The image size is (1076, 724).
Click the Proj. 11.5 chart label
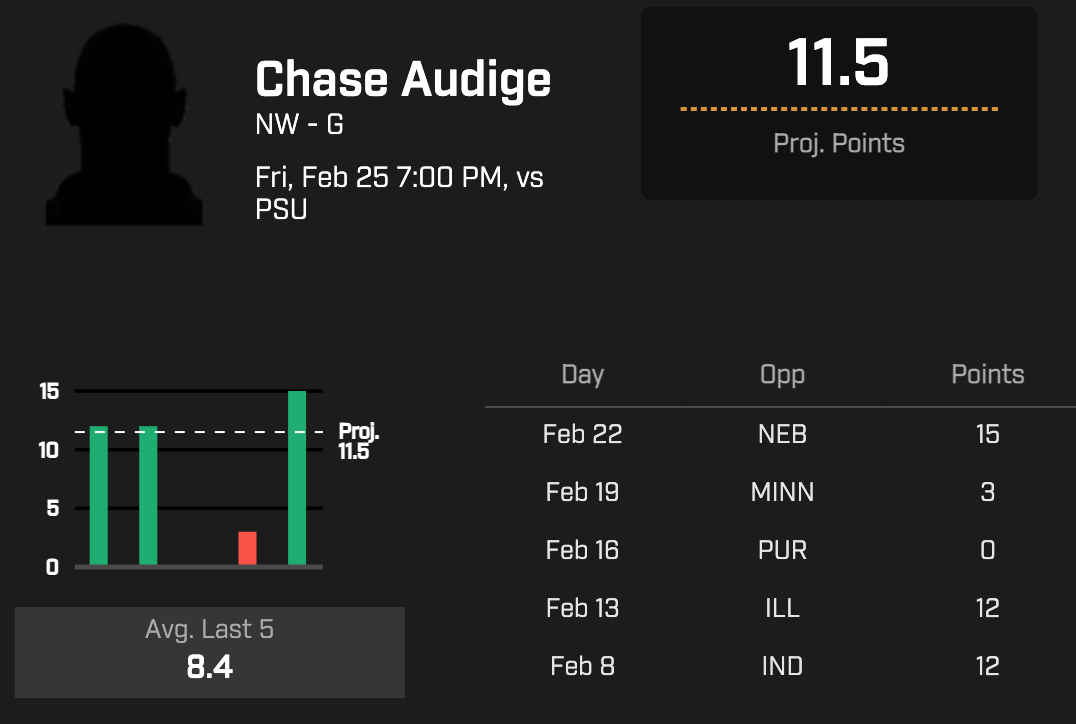(356, 441)
